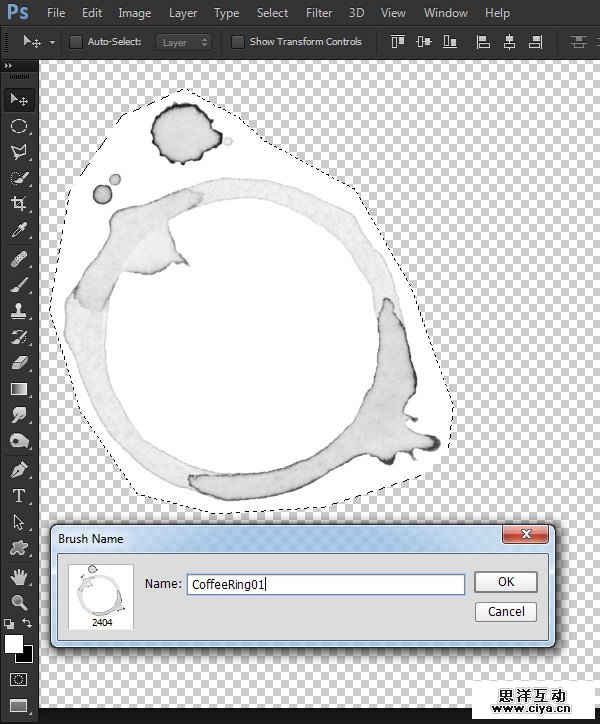600x724 pixels.
Task: Click OK in Brush Name dialog
Action: (506, 582)
